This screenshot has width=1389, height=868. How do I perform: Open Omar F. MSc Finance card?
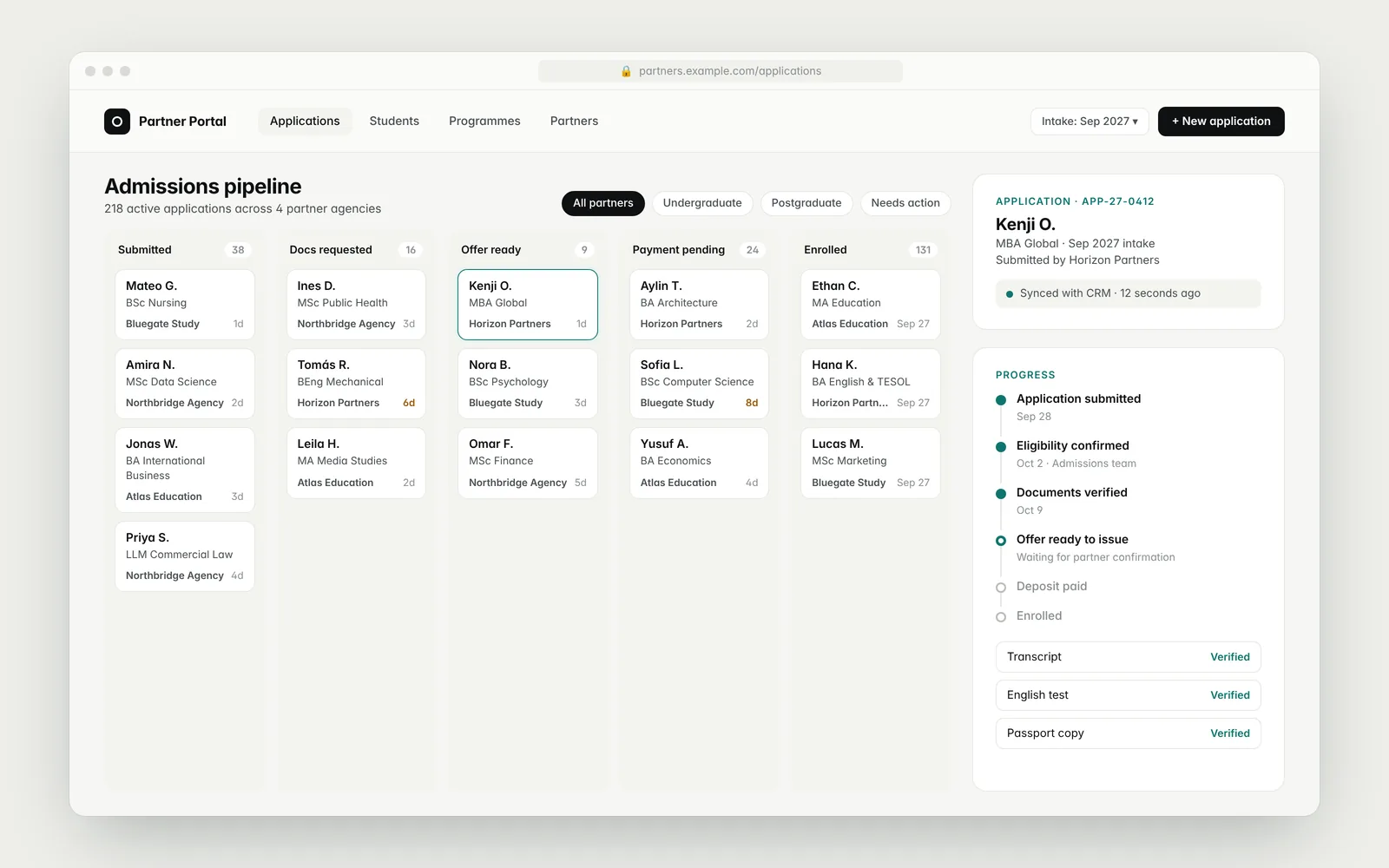click(x=528, y=464)
